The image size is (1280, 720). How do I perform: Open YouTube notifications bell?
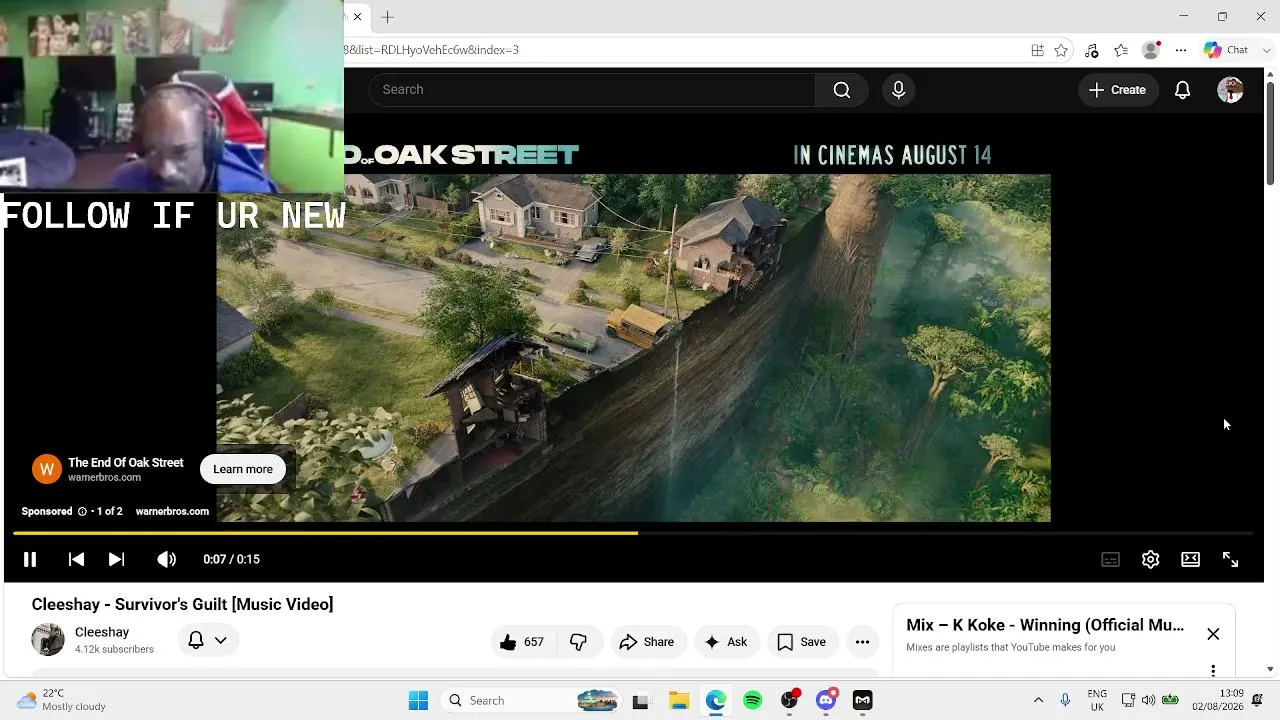[1182, 90]
